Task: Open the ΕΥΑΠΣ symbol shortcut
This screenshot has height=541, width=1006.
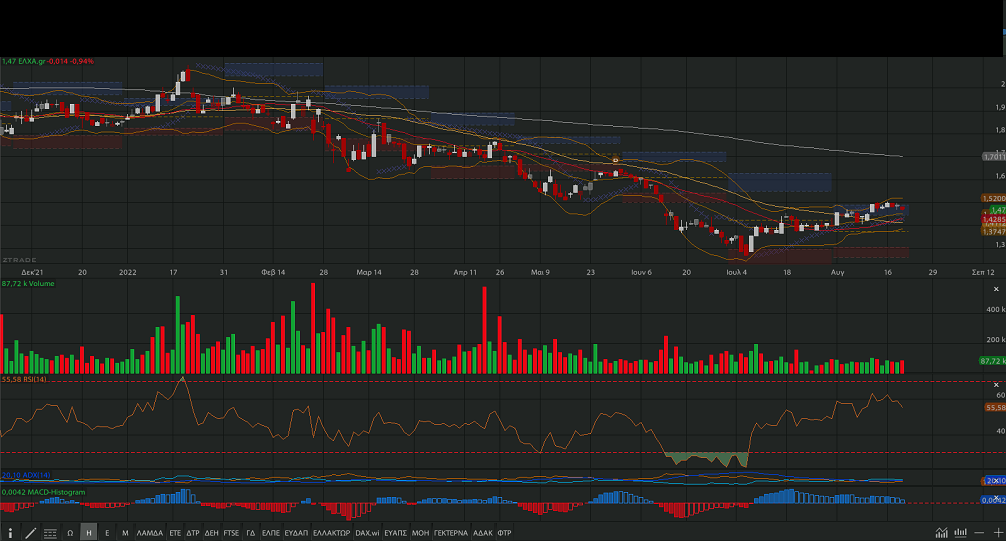Action: (x=395, y=533)
